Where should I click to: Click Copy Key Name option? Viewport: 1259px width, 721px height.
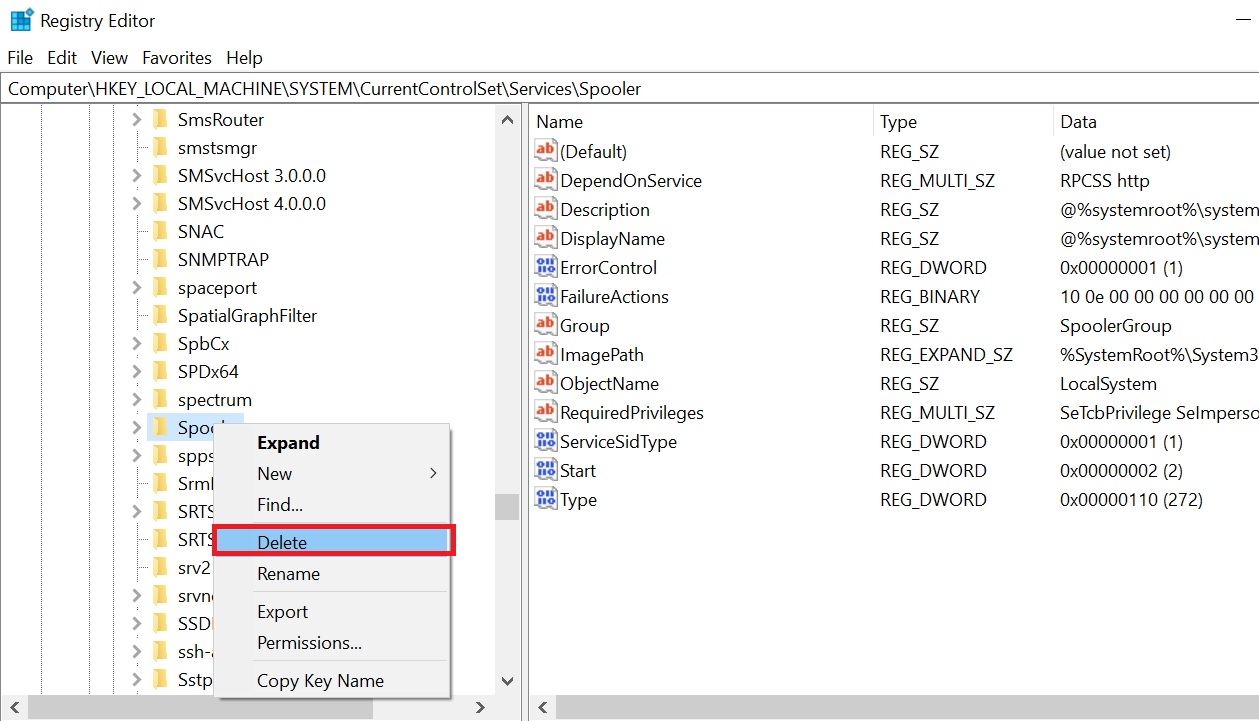coord(320,681)
